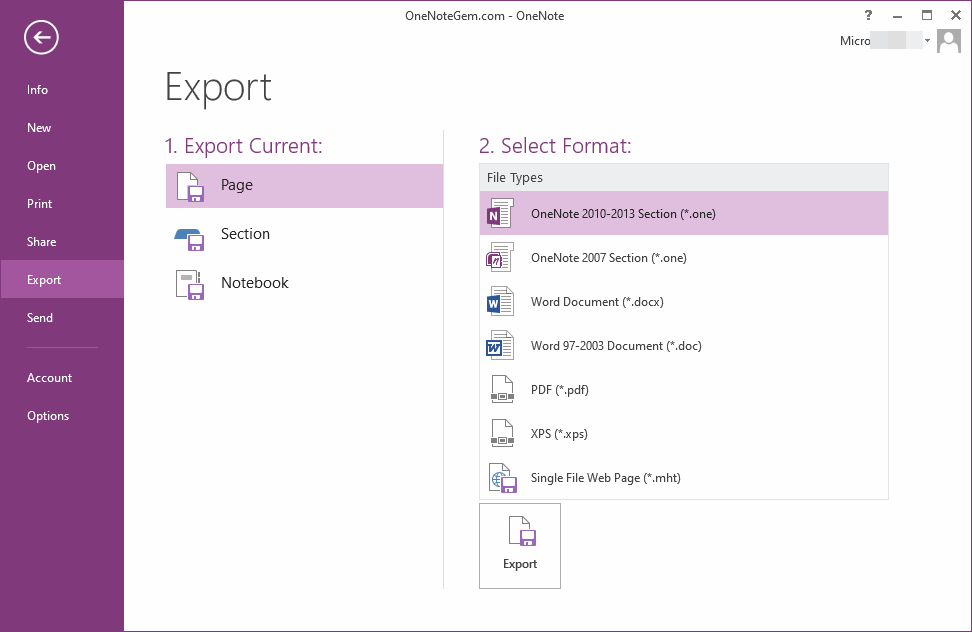This screenshot has height=632, width=972.
Task: Open the Options menu entry
Action: coord(47,415)
